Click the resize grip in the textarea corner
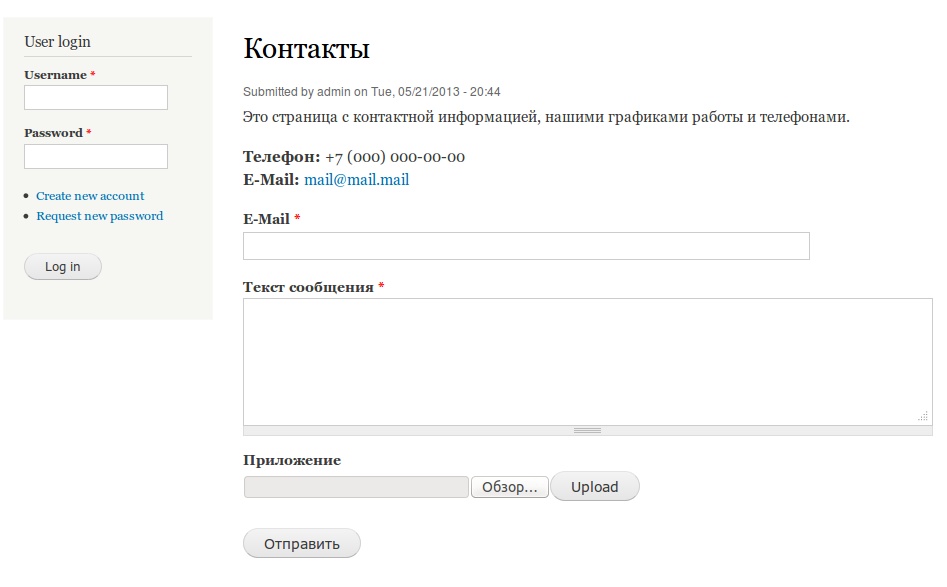The width and height of the screenshot is (947, 587). [923, 416]
